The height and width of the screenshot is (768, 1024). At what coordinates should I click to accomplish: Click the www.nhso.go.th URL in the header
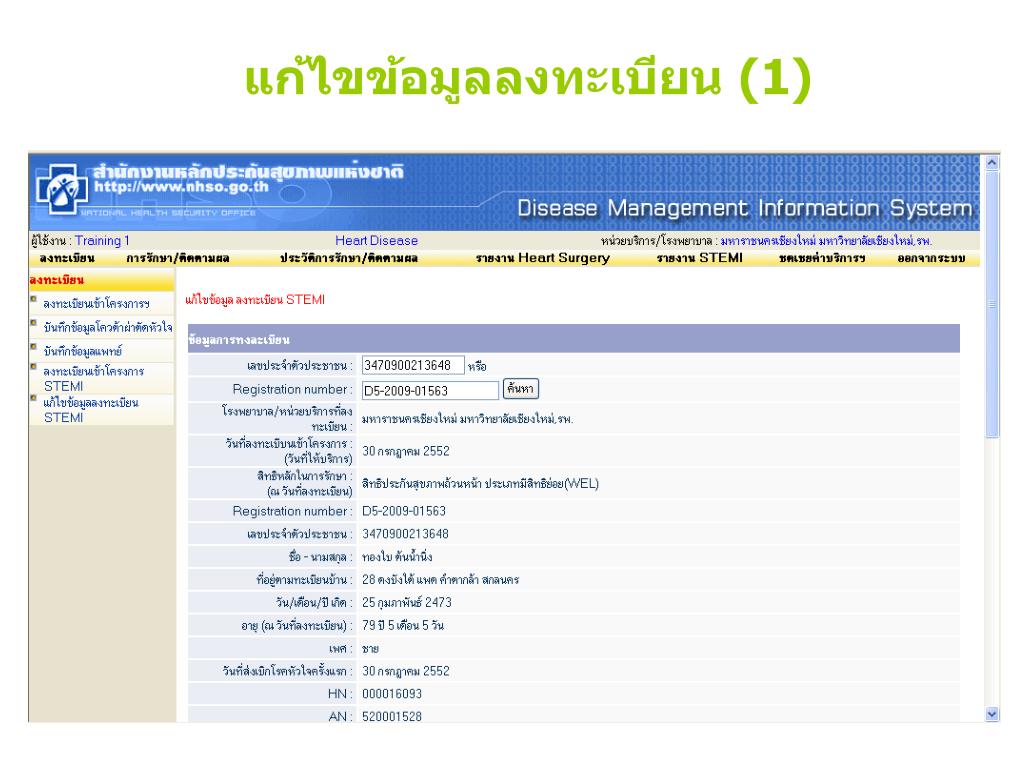(181, 187)
